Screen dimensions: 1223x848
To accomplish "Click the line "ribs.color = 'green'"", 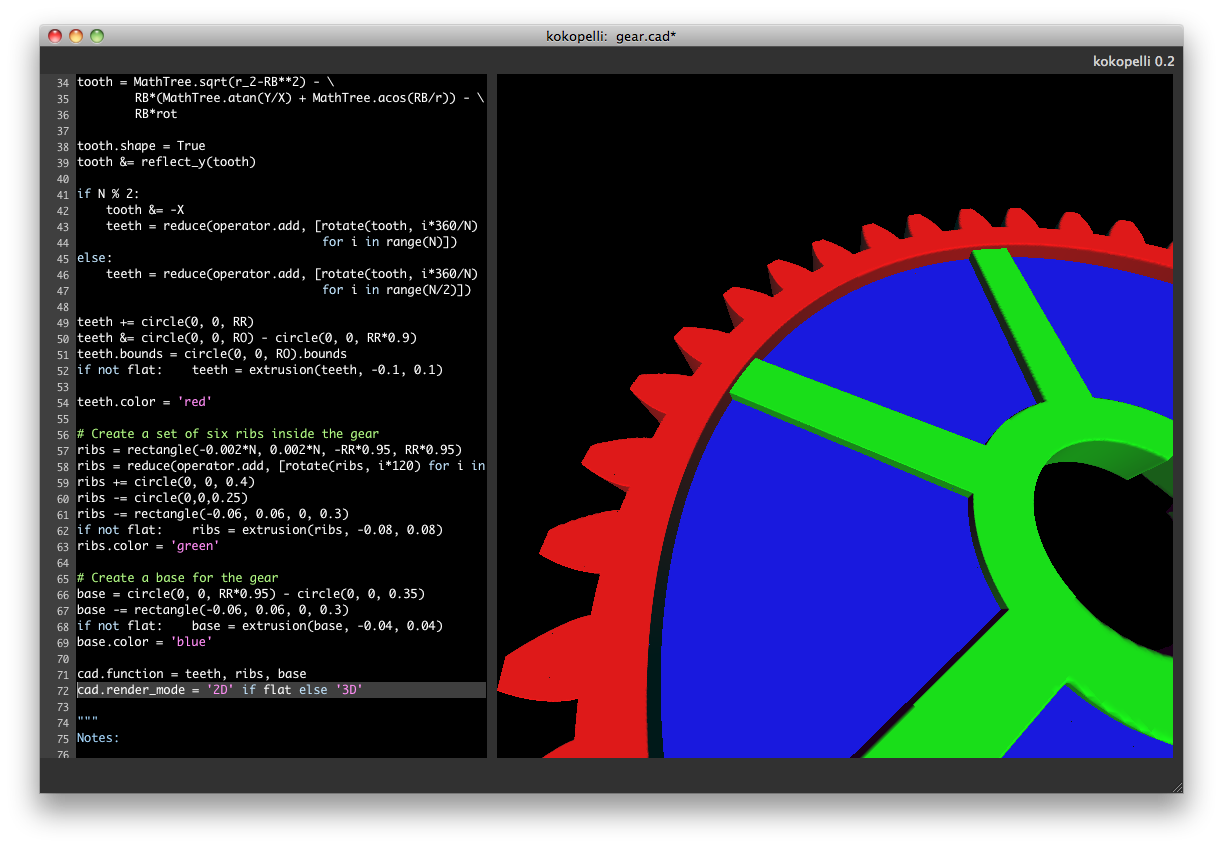I will point(148,546).
